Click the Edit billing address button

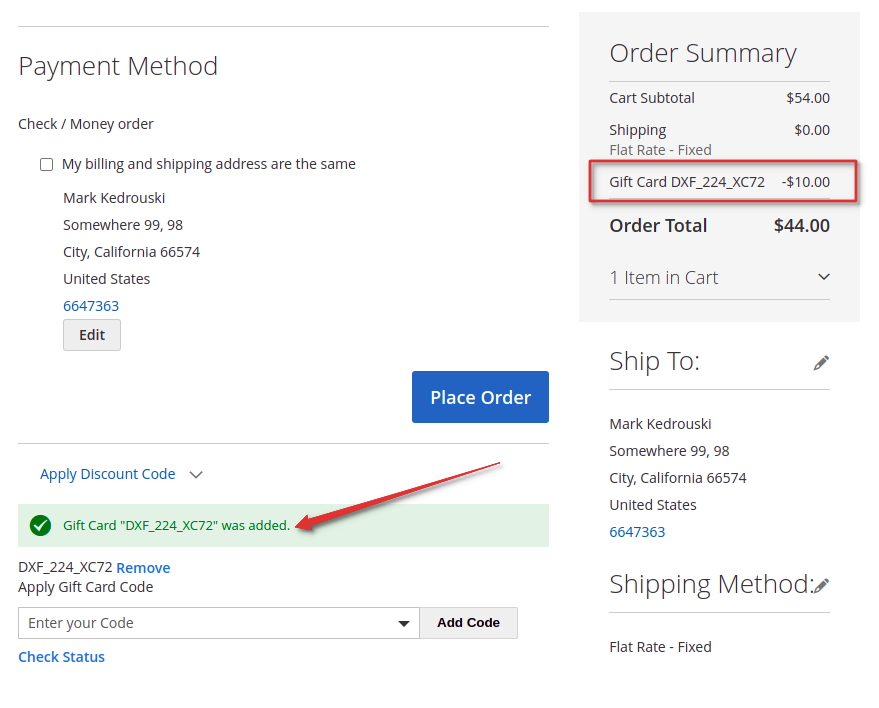(x=92, y=335)
